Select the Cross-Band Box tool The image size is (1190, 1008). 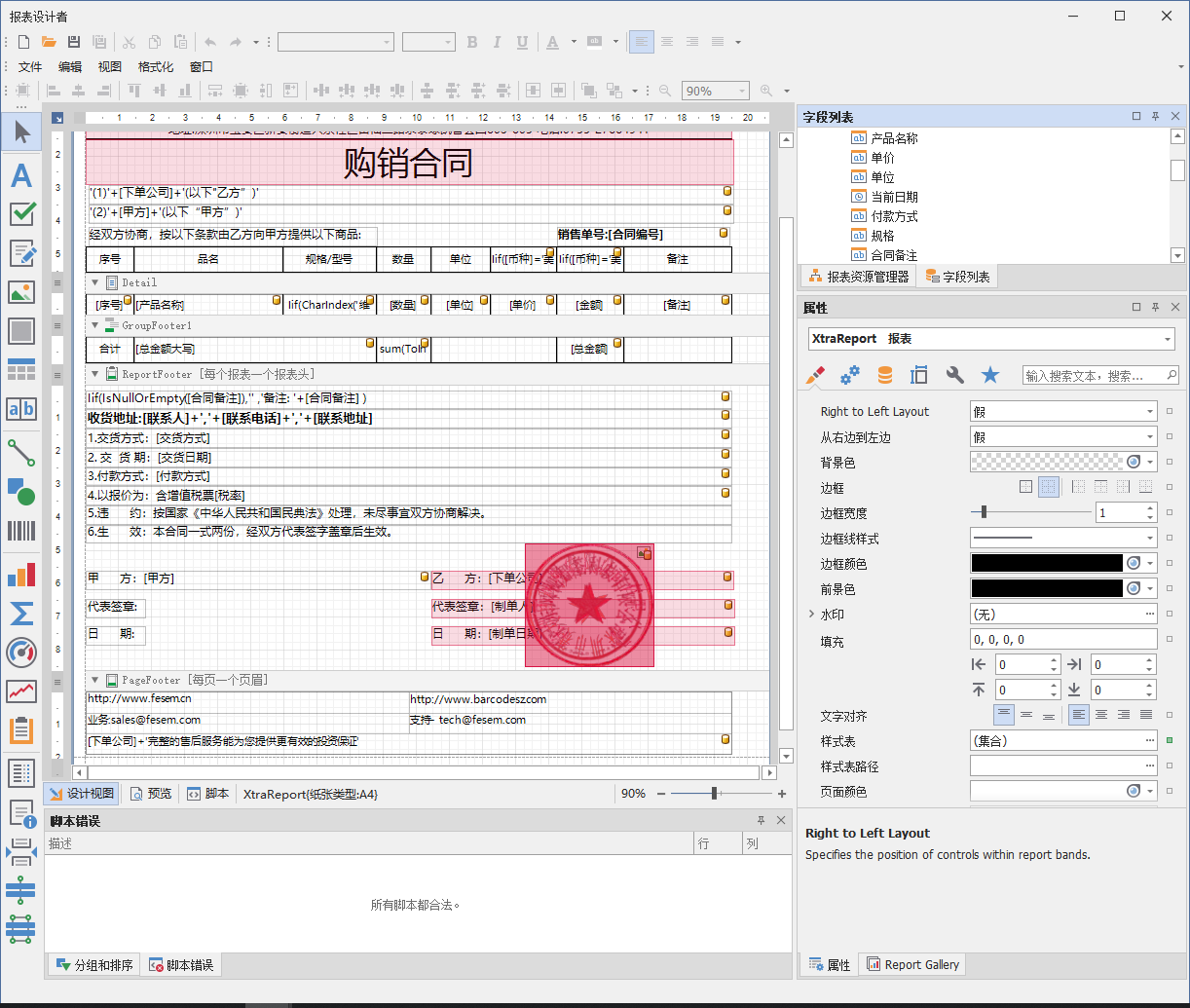coord(20,929)
